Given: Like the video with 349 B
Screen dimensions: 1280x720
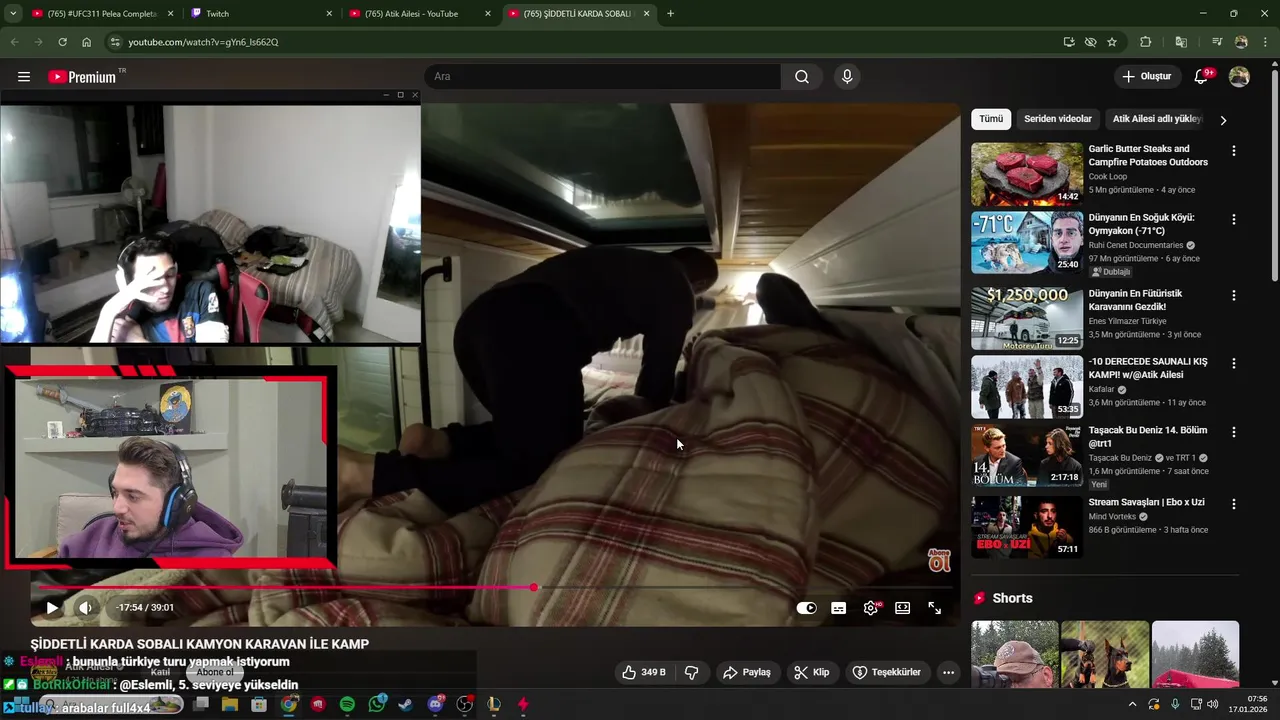Looking at the screenshot, I should pyautogui.click(x=643, y=672).
